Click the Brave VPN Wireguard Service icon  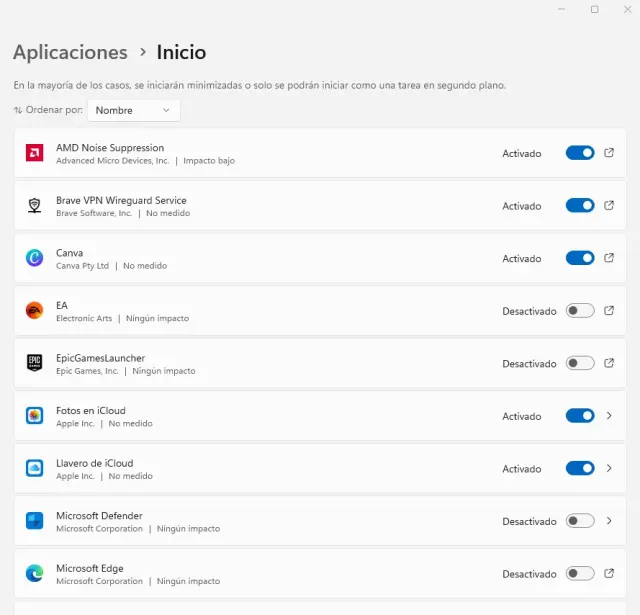(34, 206)
